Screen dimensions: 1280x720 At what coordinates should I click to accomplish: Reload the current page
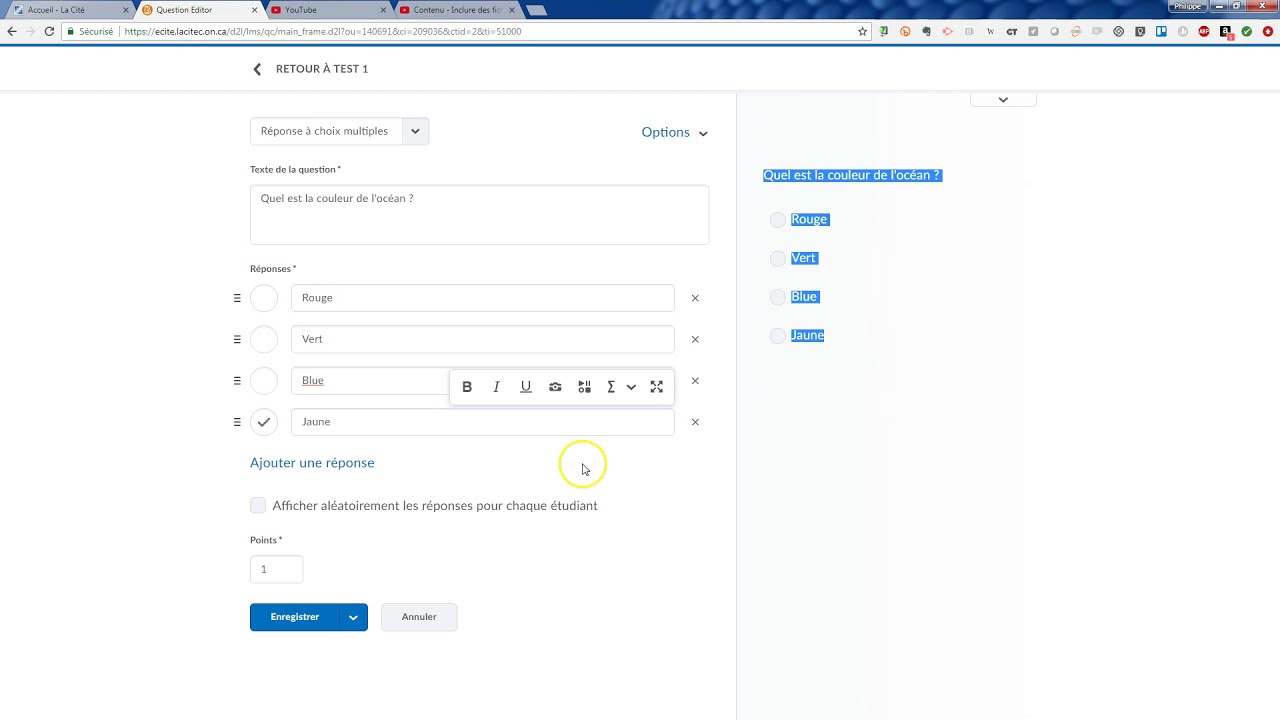point(49,31)
